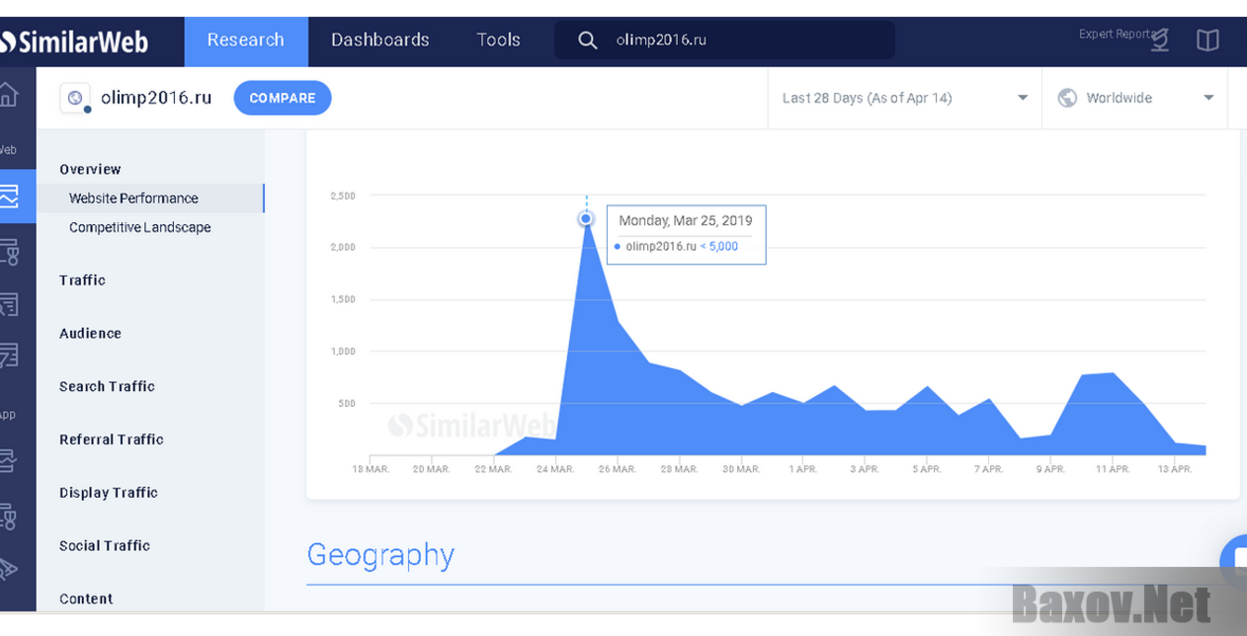Expand the Content section

(x=86, y=598)
